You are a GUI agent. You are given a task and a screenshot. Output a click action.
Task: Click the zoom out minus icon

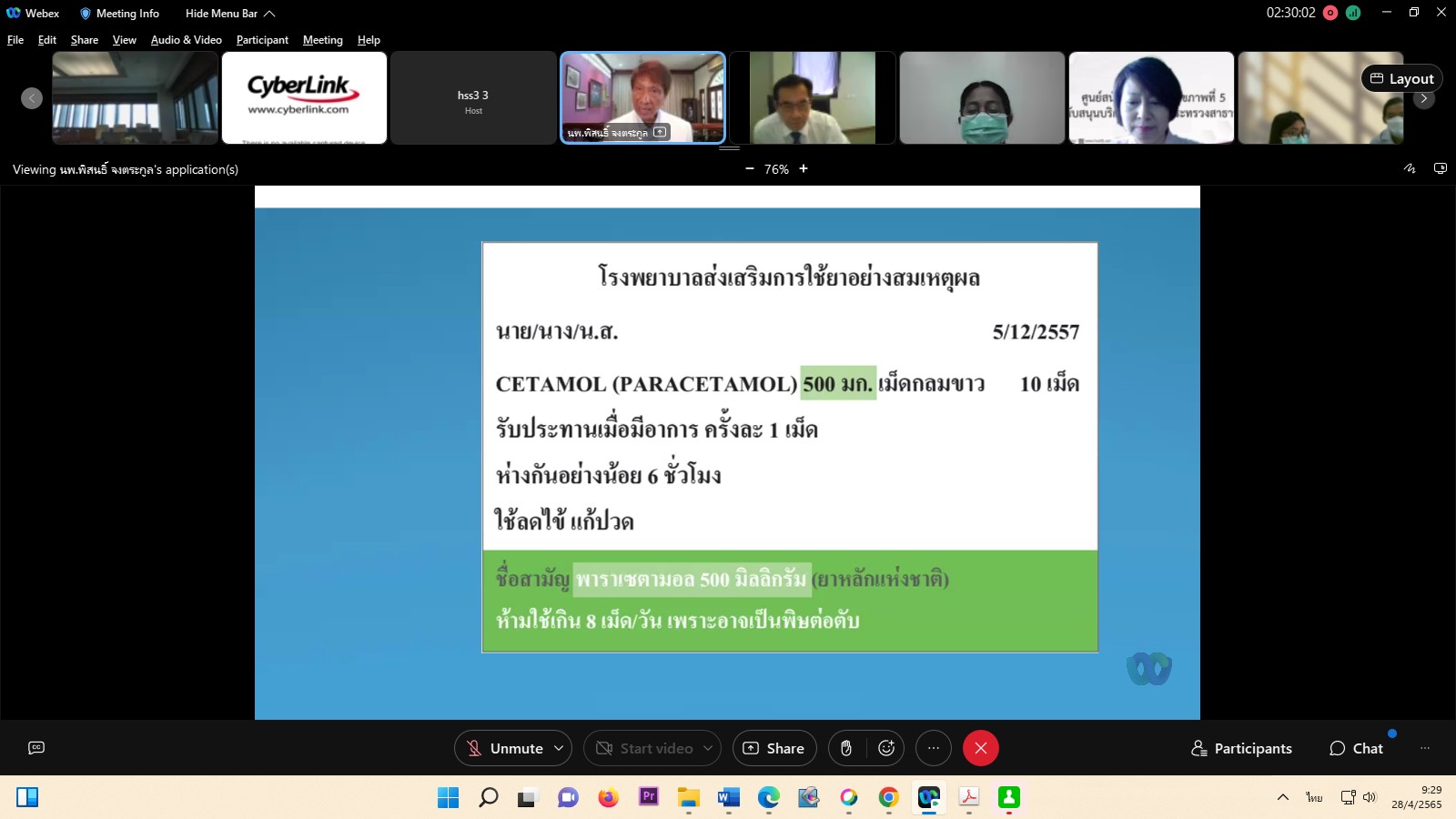[x=749, y=168]
